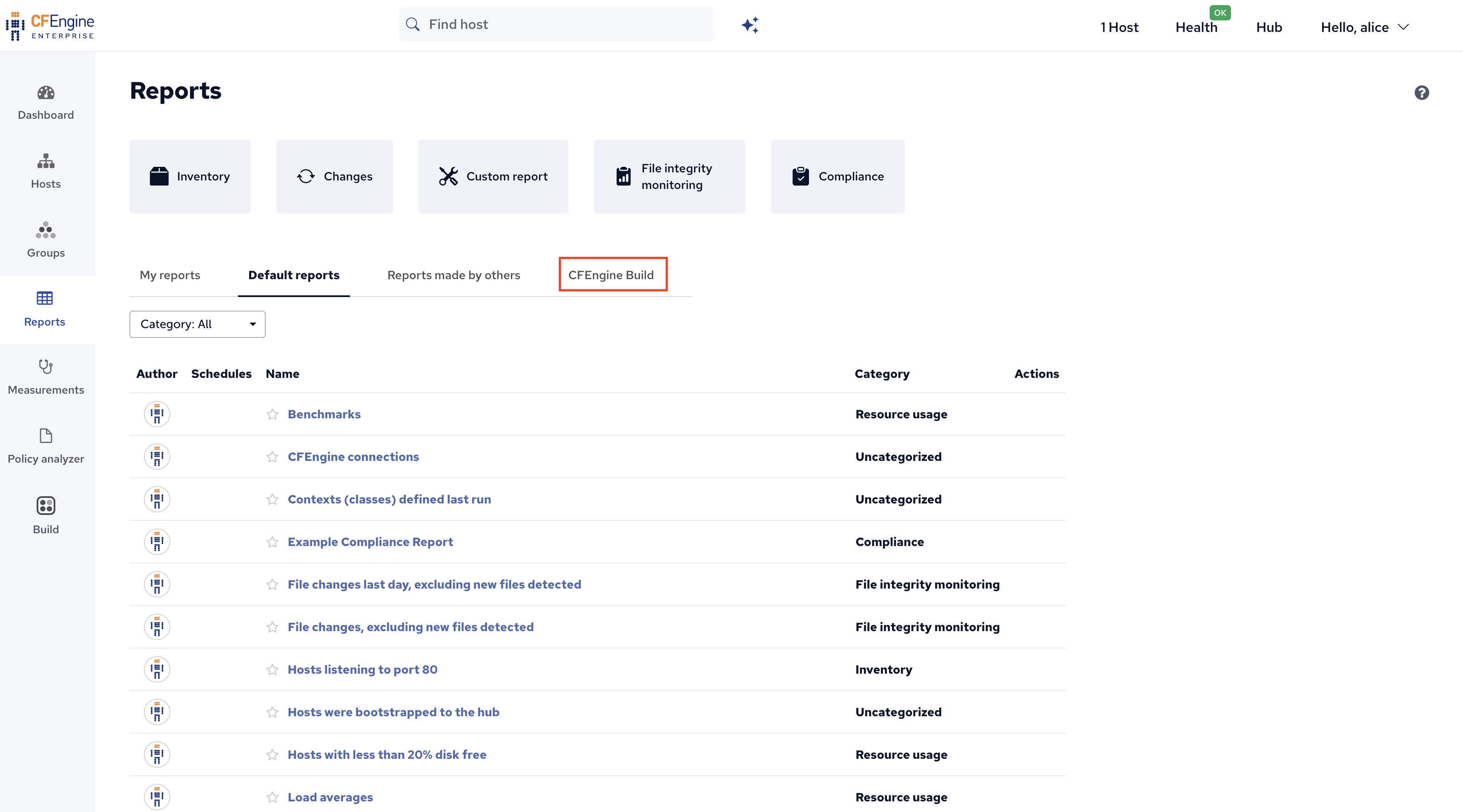Screen dimensions: 1463x812
Task: Star Hosts were bootstrapped to the hub
Action: [x=273, y=712]
